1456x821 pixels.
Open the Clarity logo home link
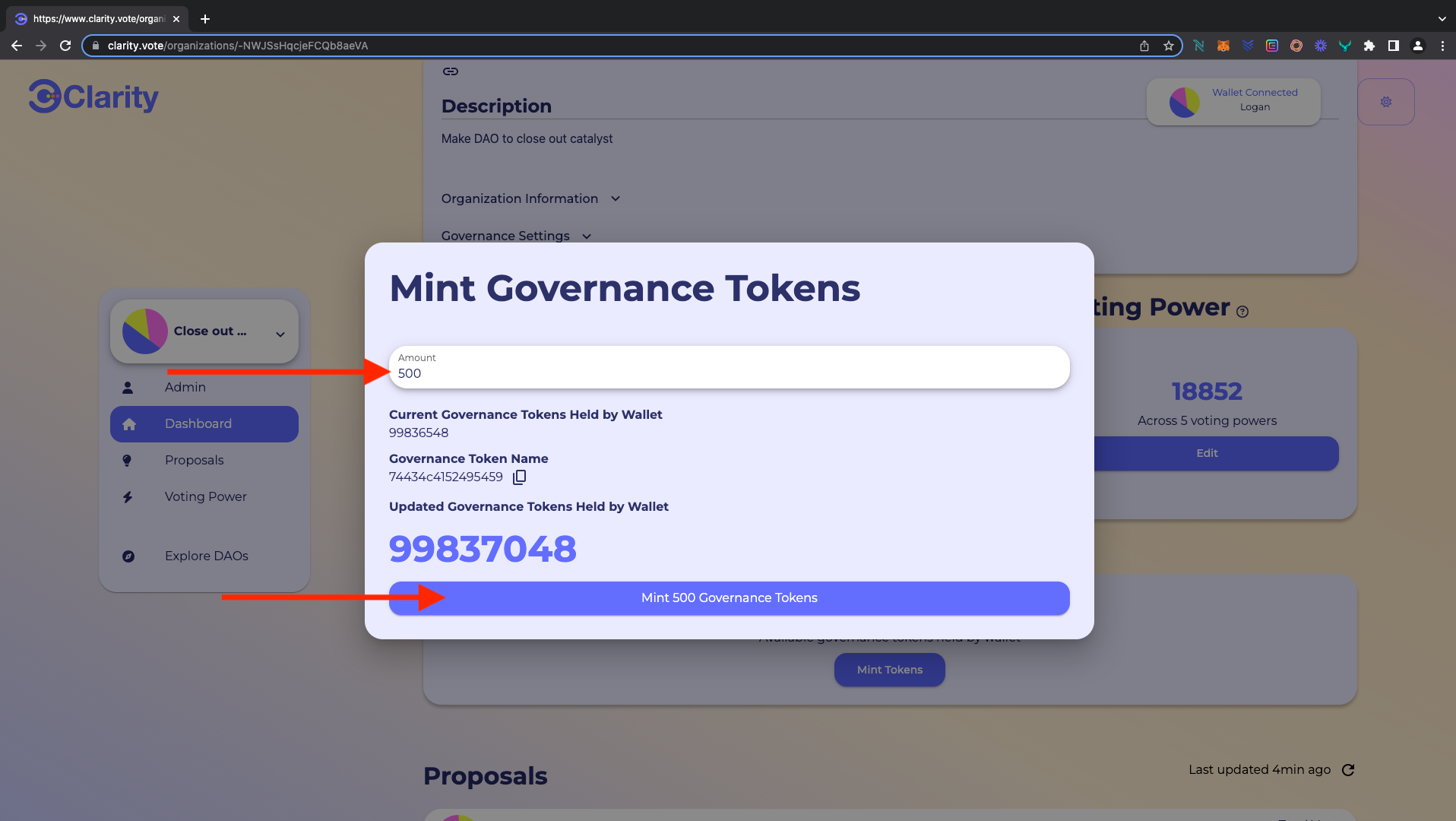(93, 97)
